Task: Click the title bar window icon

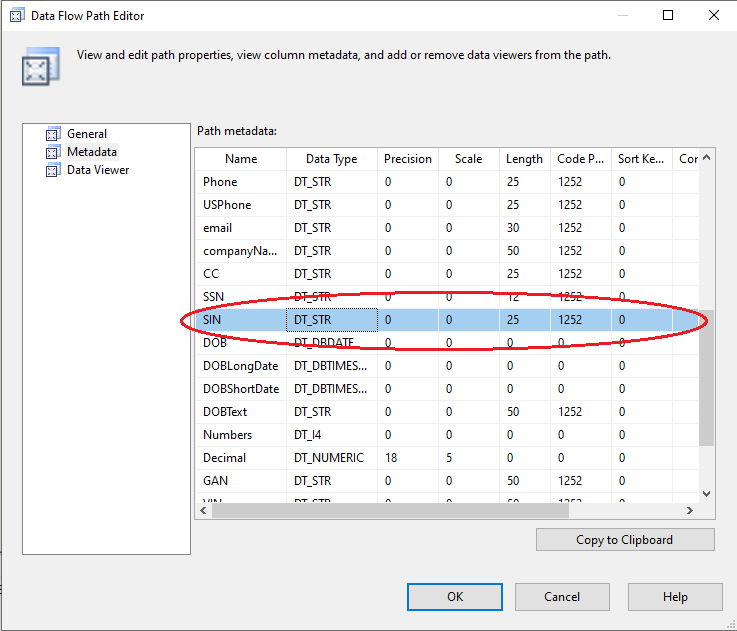Action: pyautogui.click(x=16, y=15)
